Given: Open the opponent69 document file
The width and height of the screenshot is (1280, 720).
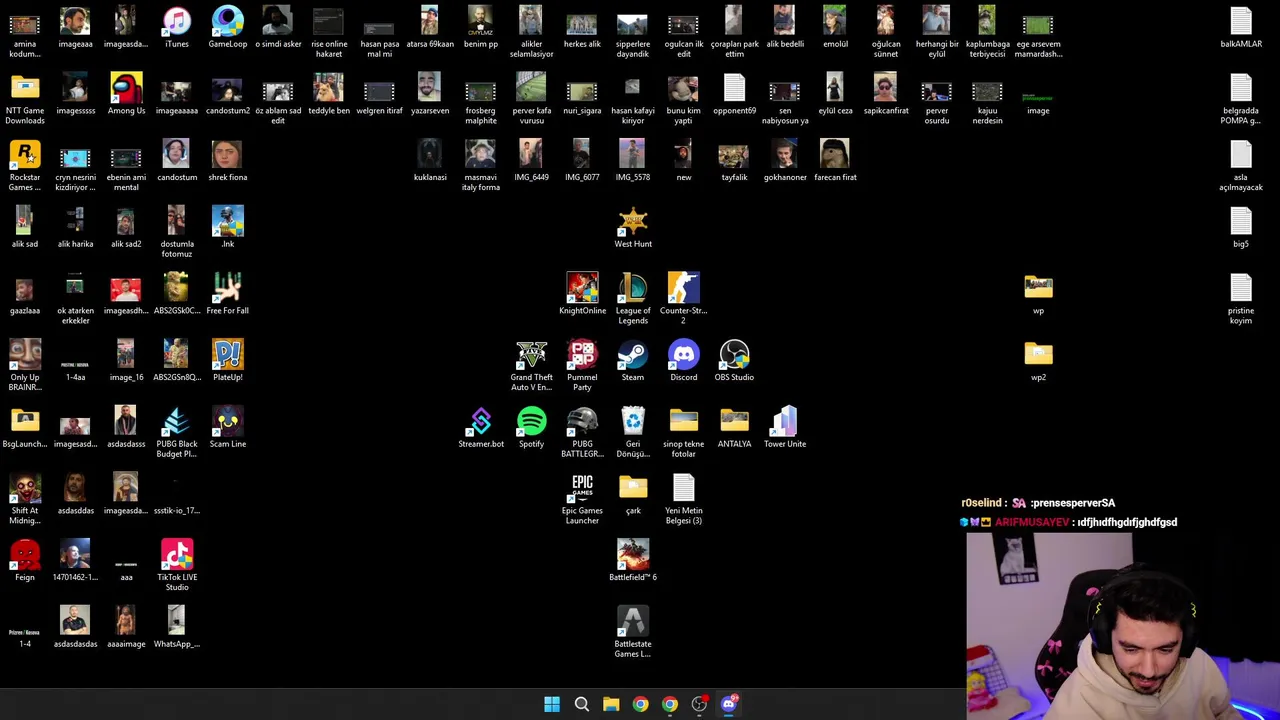Looking at the screenshot, I should click(x=734, y=95).
